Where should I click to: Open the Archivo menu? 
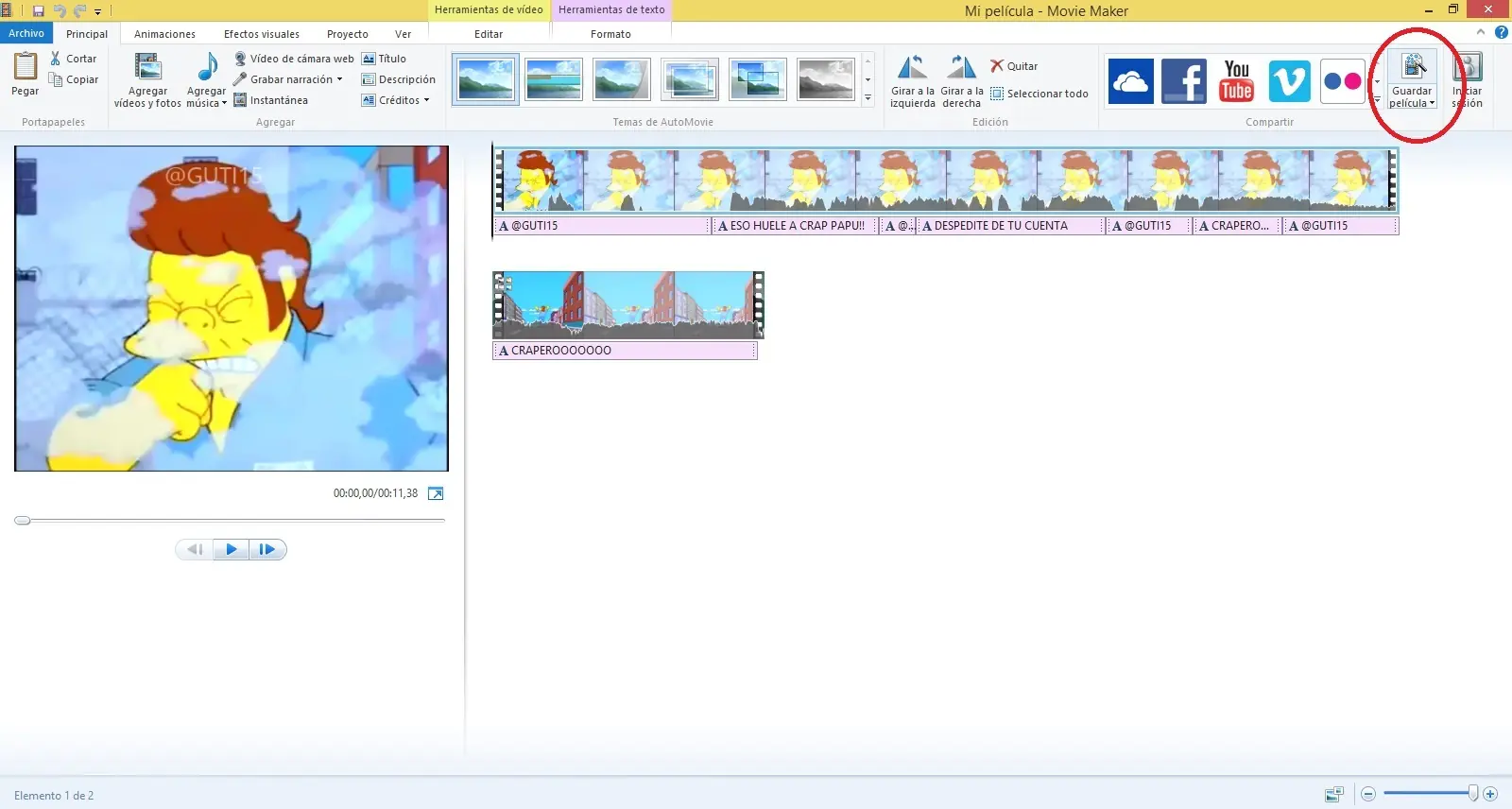tap(26, 33)
